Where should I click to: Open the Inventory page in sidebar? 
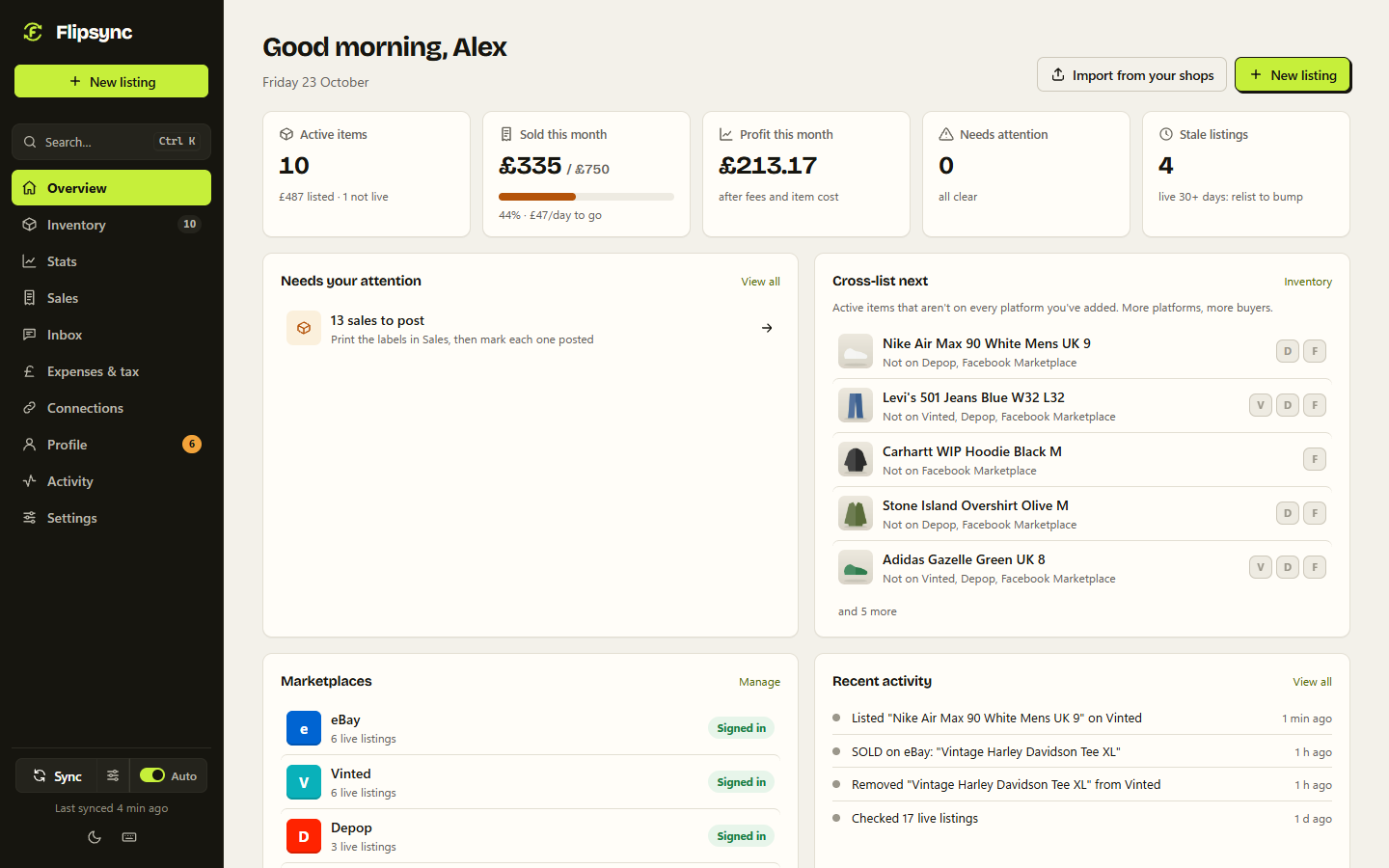pyautogui.click(x=111, y=225)
